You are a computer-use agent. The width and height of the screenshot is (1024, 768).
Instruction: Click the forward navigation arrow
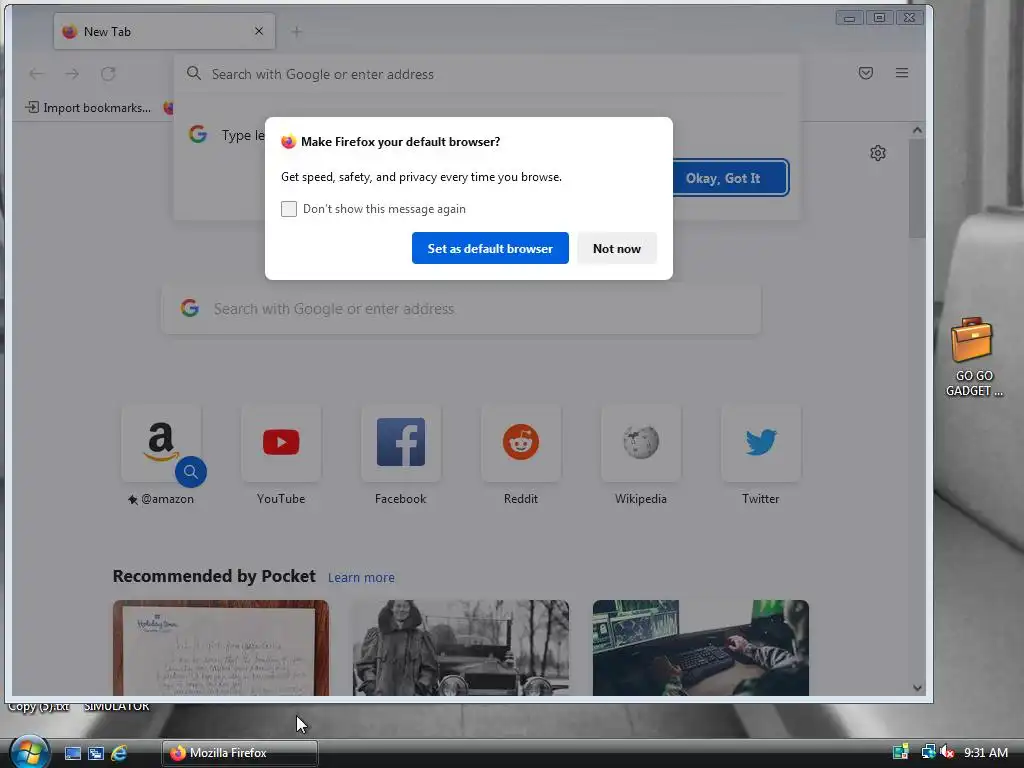[72, 74]
